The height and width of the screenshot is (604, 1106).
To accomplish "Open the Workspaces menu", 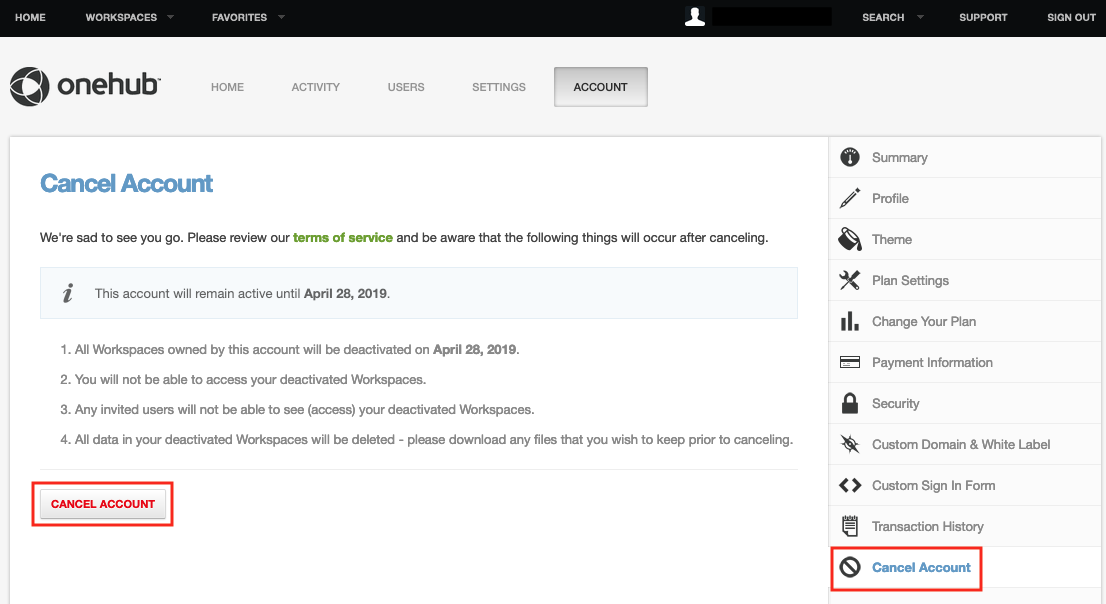I will [x=121, y=17].
